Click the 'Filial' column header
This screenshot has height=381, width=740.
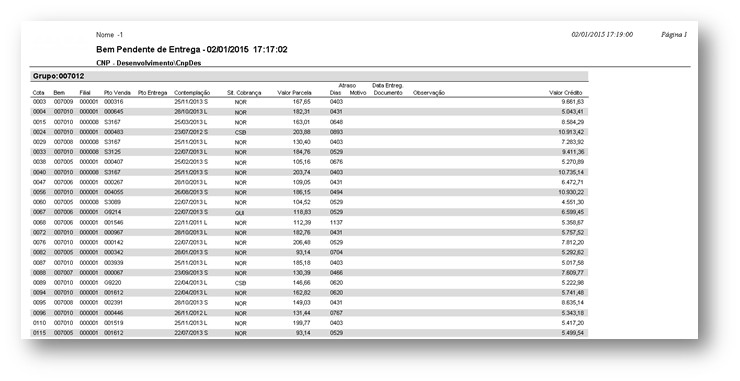click(85, 93)
